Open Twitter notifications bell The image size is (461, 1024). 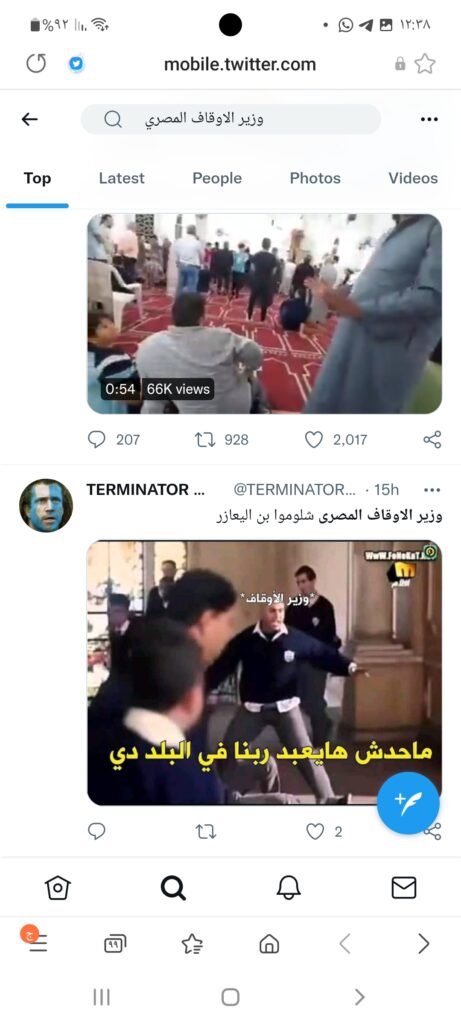(289, 888)
